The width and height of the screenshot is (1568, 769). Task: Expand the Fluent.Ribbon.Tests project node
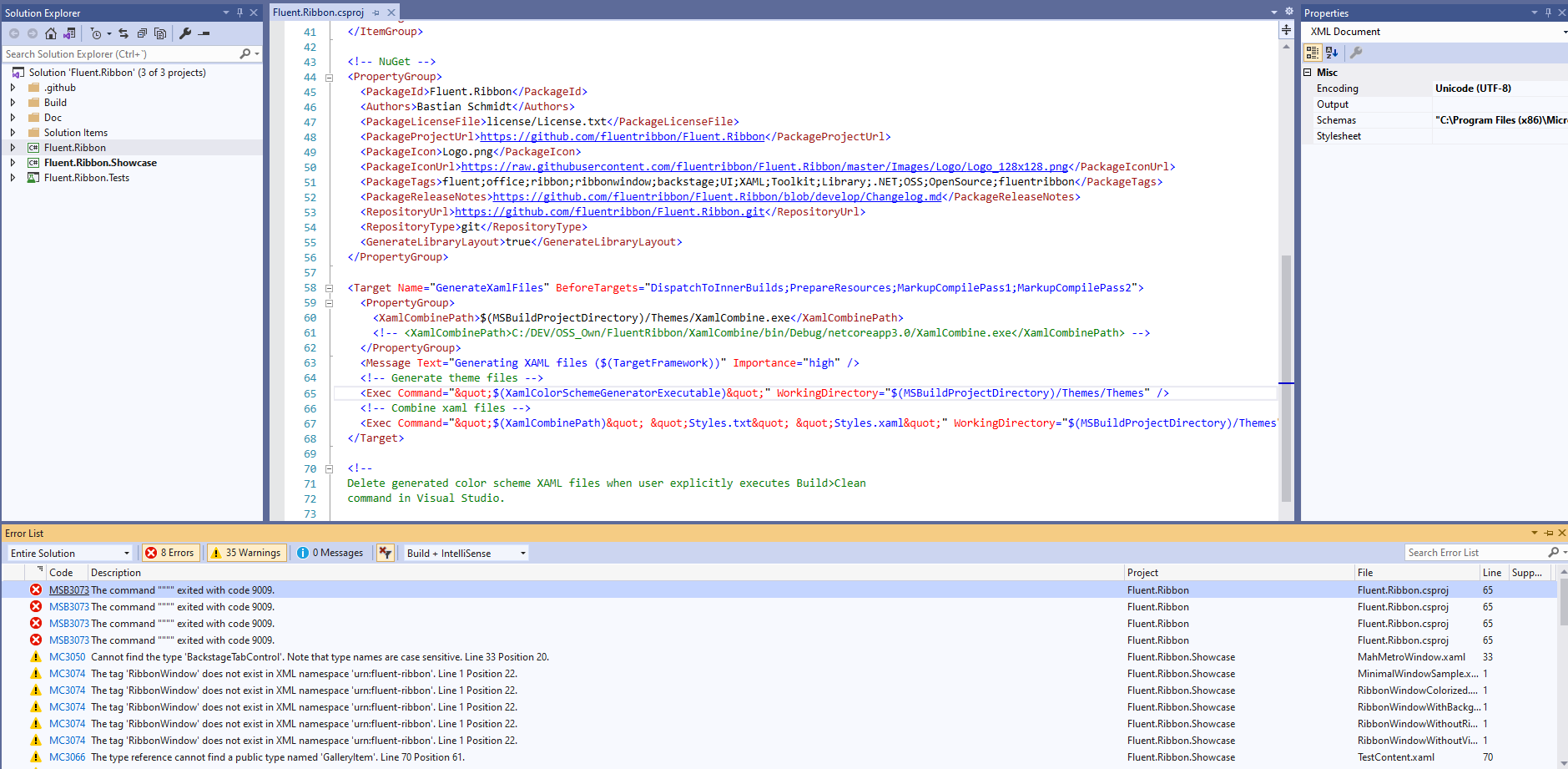[13, 177]
